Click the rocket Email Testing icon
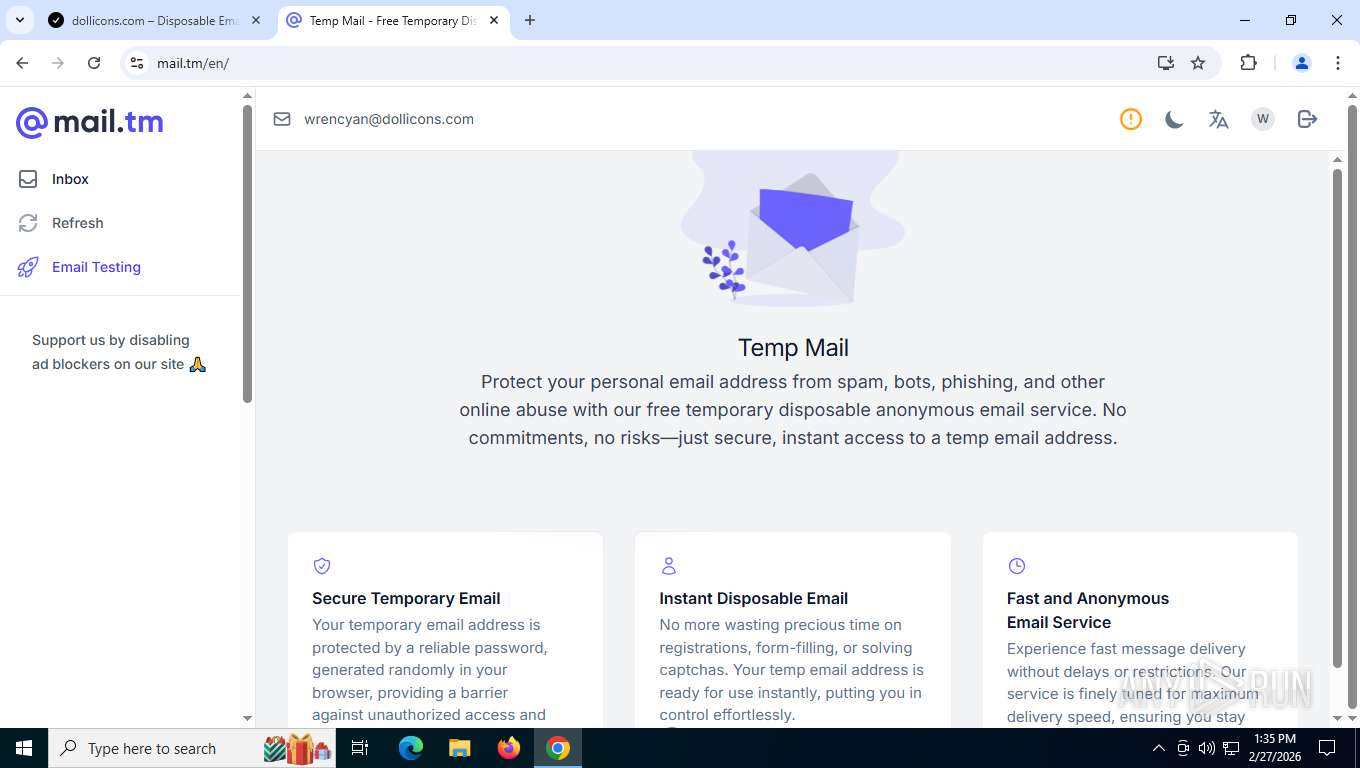 (28, 267)
